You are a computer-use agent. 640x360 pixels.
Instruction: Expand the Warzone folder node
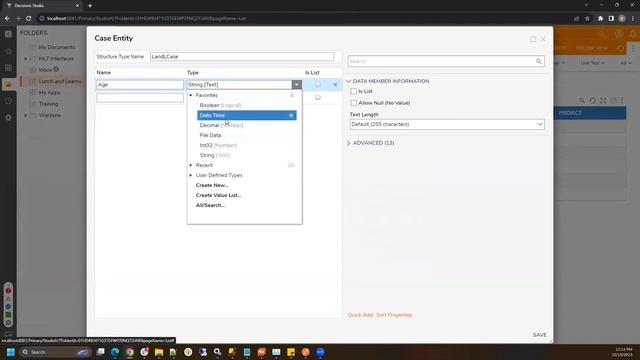[x=26, y=116]
